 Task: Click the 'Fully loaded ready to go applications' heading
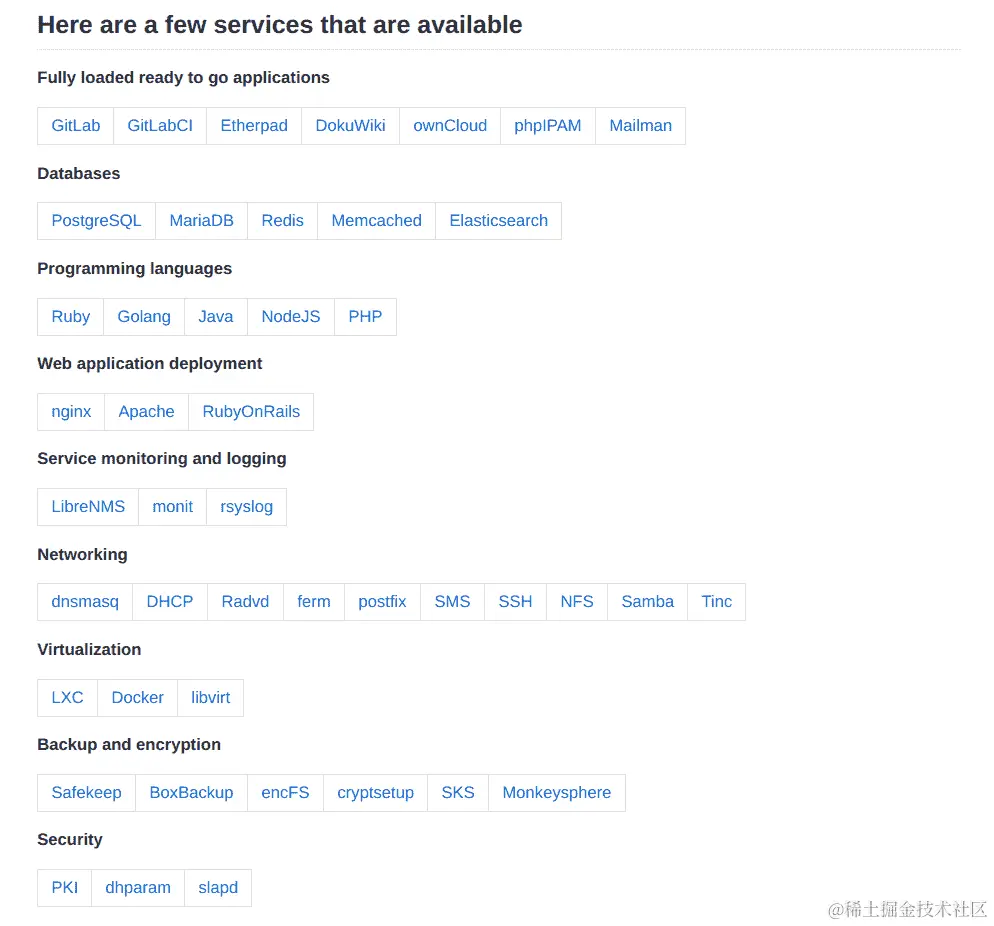coord(183,77)
